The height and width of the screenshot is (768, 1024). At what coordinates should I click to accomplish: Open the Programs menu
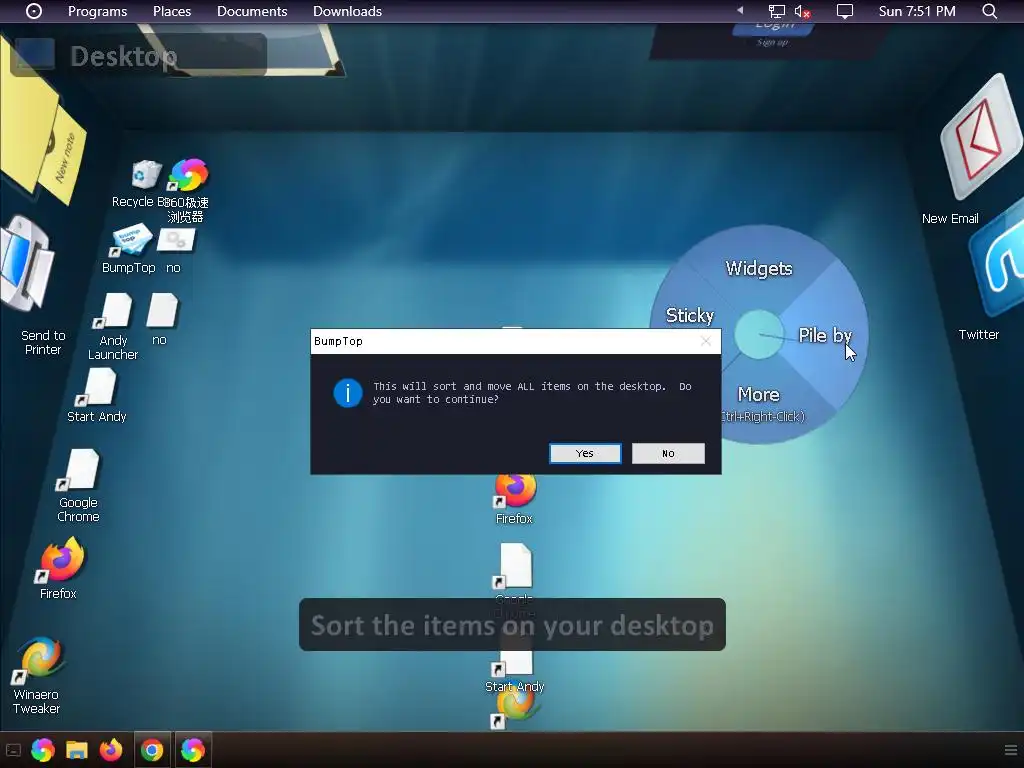pos(97,11)
